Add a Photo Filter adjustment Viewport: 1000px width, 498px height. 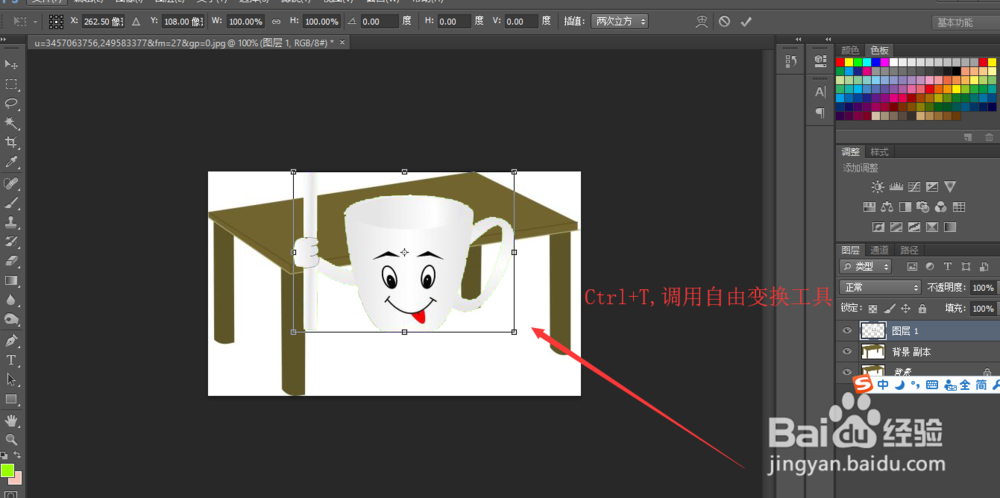click(x=922, y=207)
